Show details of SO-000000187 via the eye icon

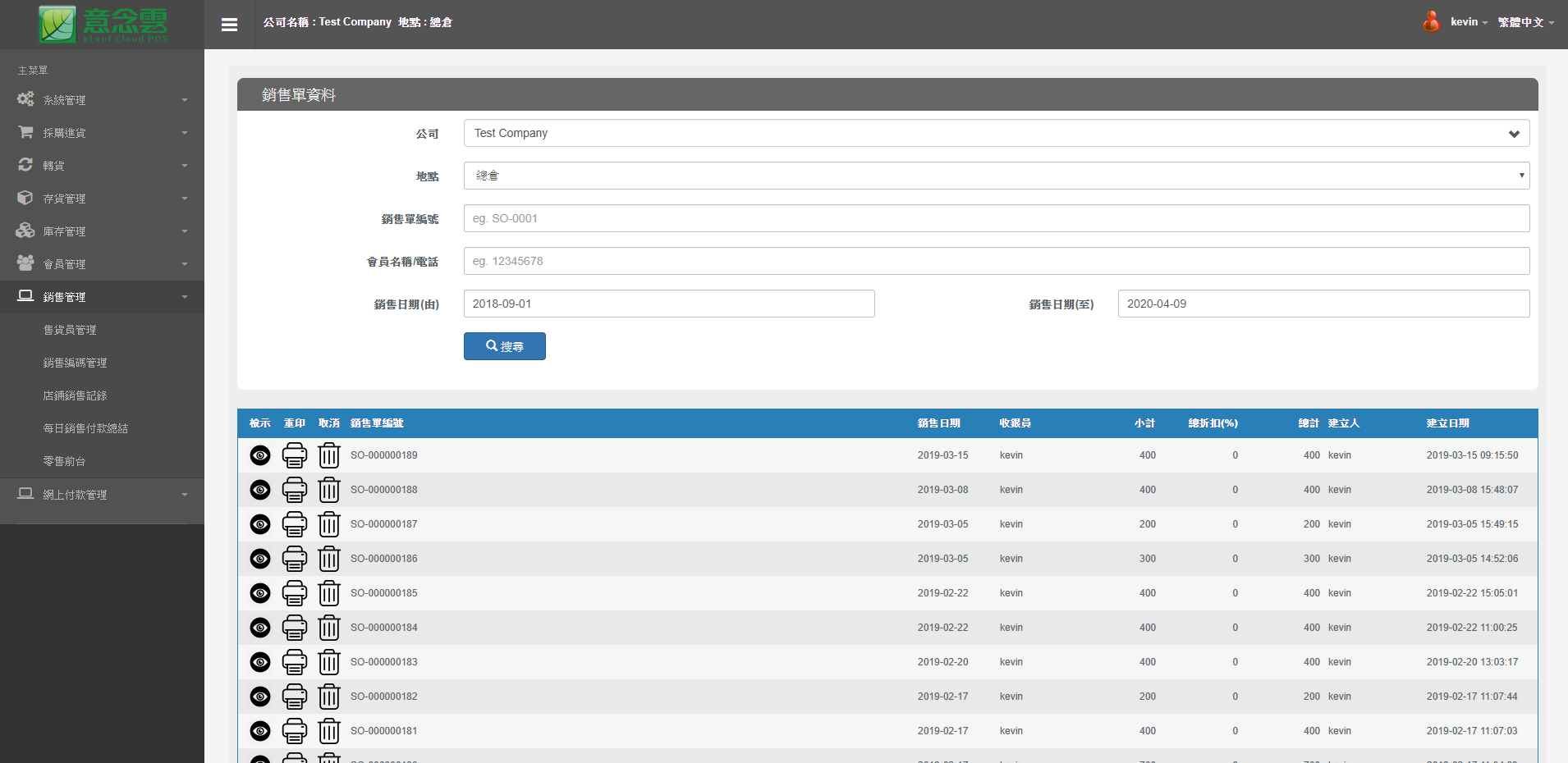click(x=260, y=524)
